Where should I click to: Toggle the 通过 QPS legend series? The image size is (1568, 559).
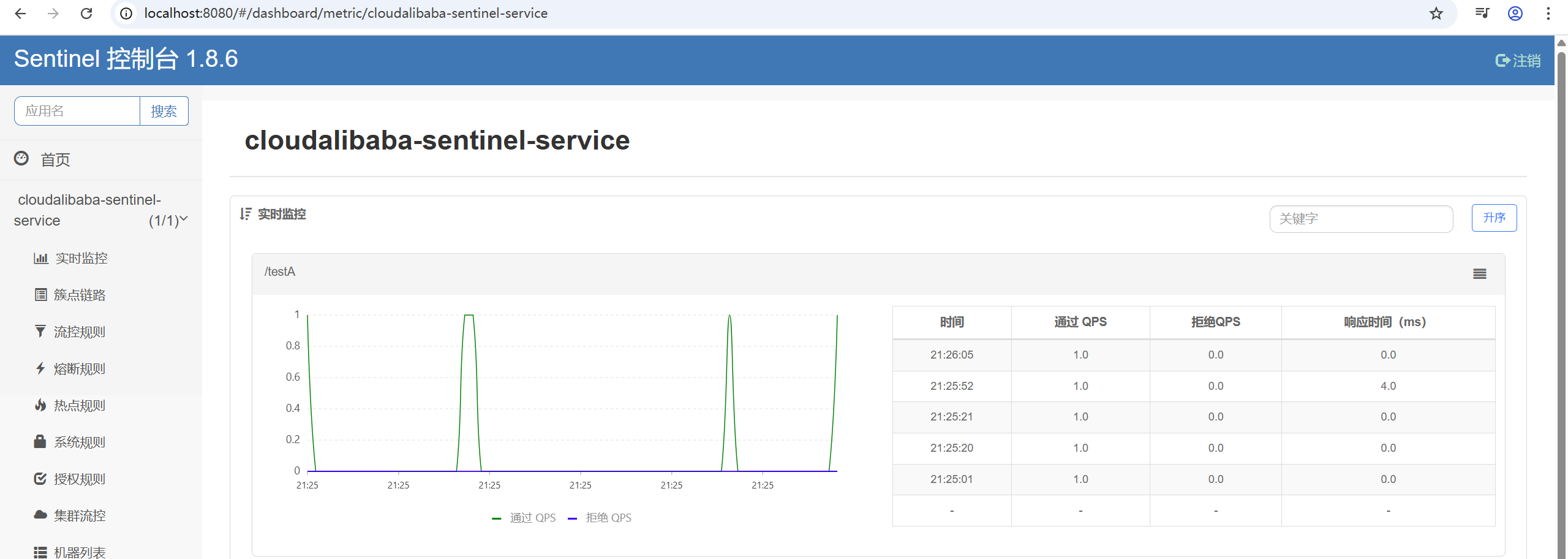click(524, 518)
